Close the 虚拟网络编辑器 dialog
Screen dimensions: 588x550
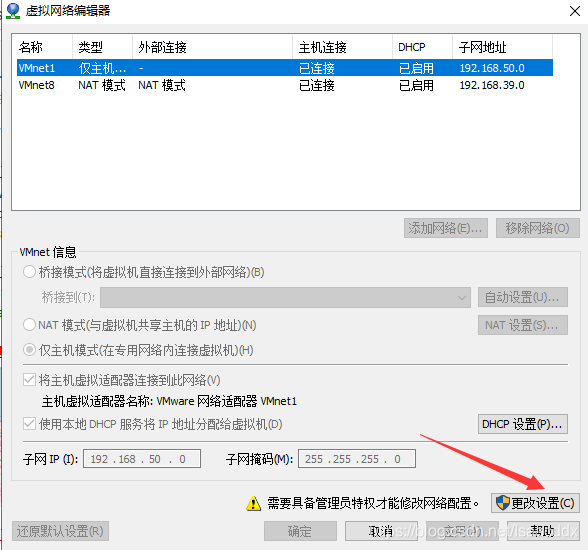pyautogui.click(x=574, y=11)
